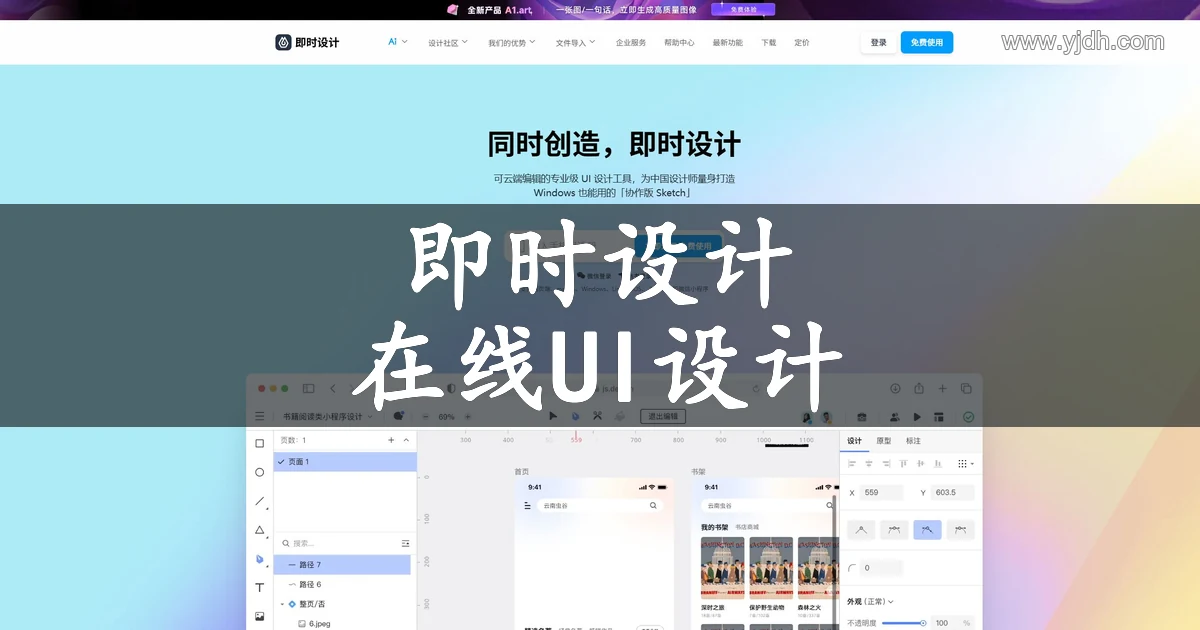Screen dimensions: 1200x630
Task: Click hamburger menu icon in 首页 frame
Action: (x=528, y=506)
